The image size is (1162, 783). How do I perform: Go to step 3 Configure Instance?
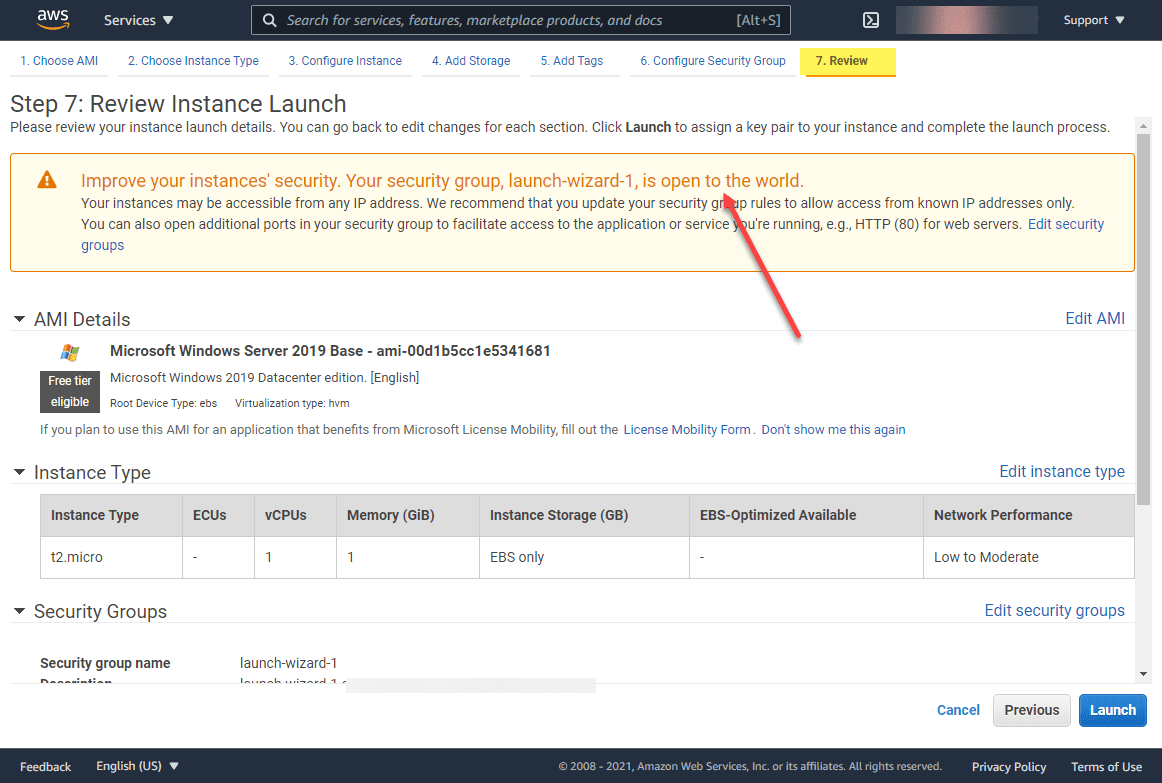(345, 61)
